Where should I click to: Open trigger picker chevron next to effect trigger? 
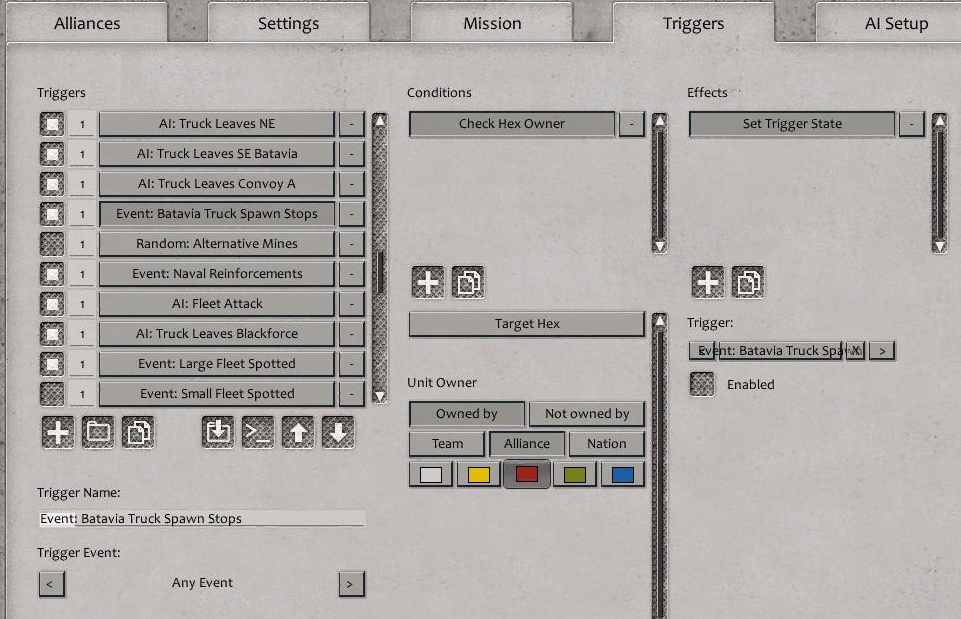click(879, 350)
